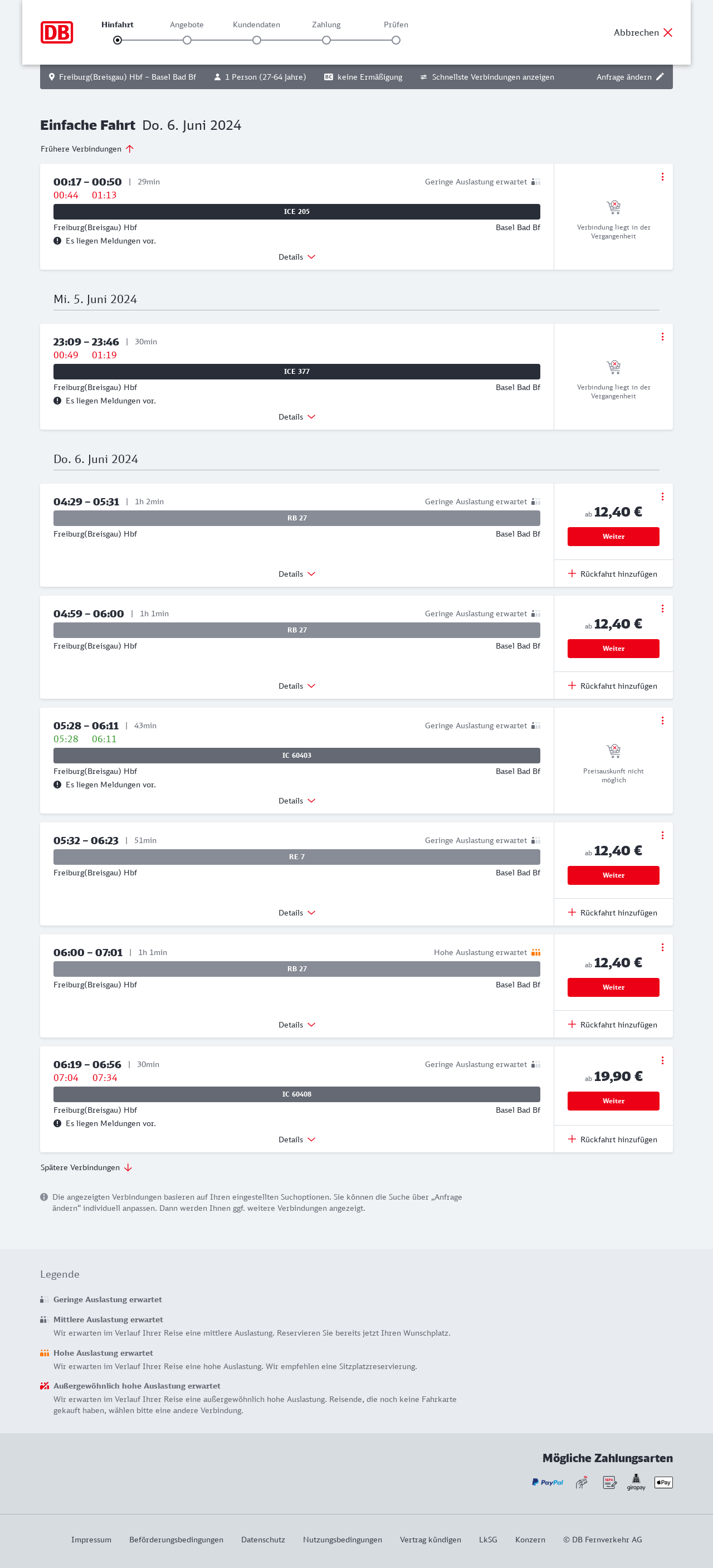
Task: Click the warning icon under ICE 377 connection
Action: point(57,401)
